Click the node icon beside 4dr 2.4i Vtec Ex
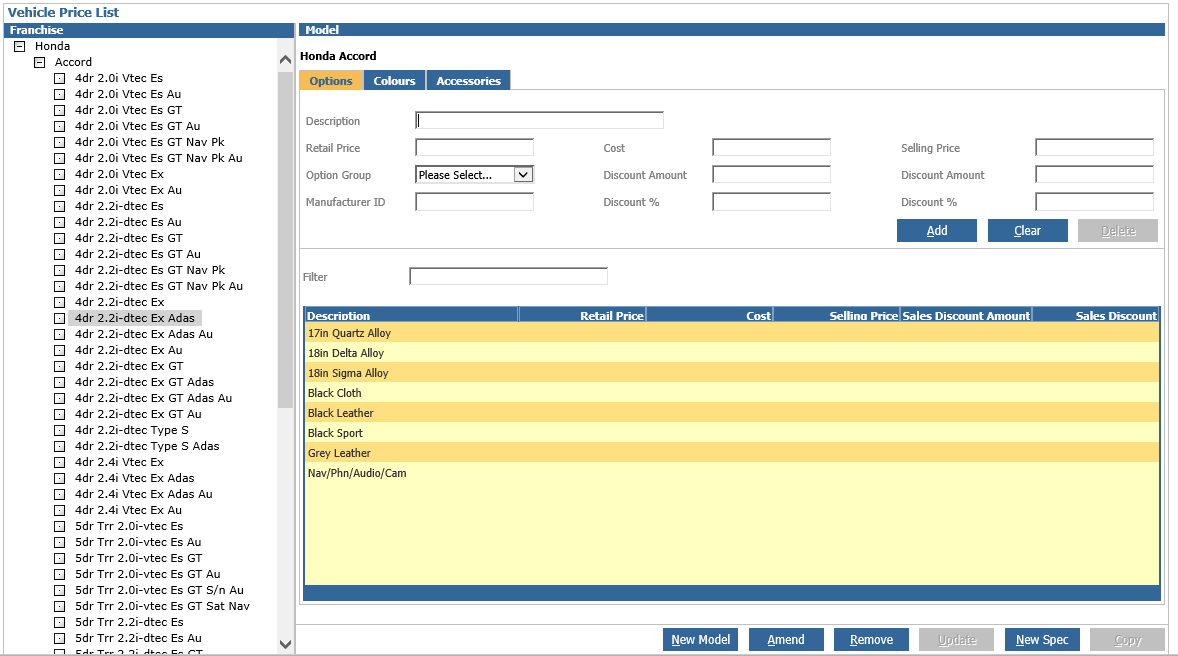Screen dimensions: 1178x656 click(59, 463)
